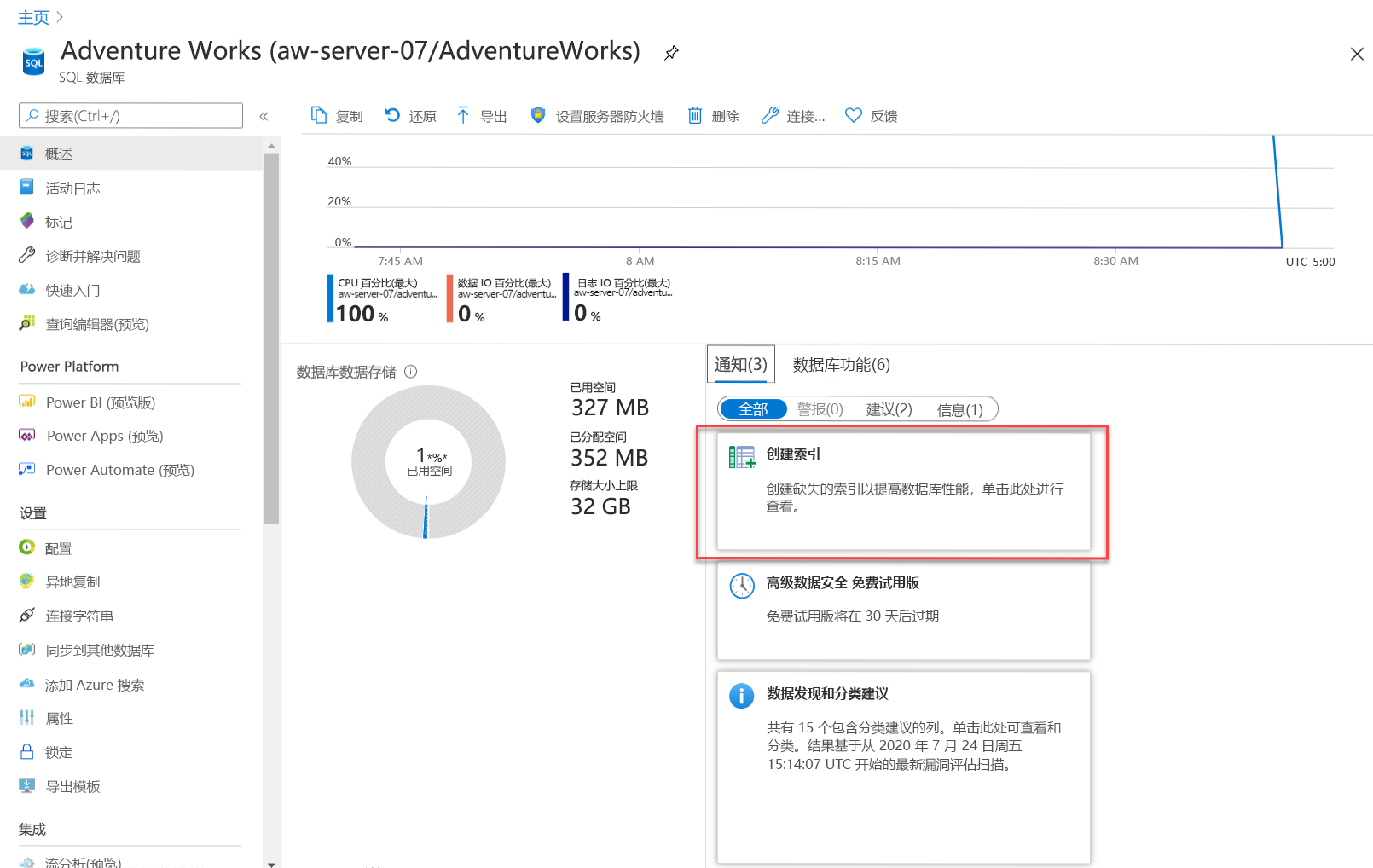
Task: Click the 添加 Azure 搜索 icon
Action: tap(27, 684)
